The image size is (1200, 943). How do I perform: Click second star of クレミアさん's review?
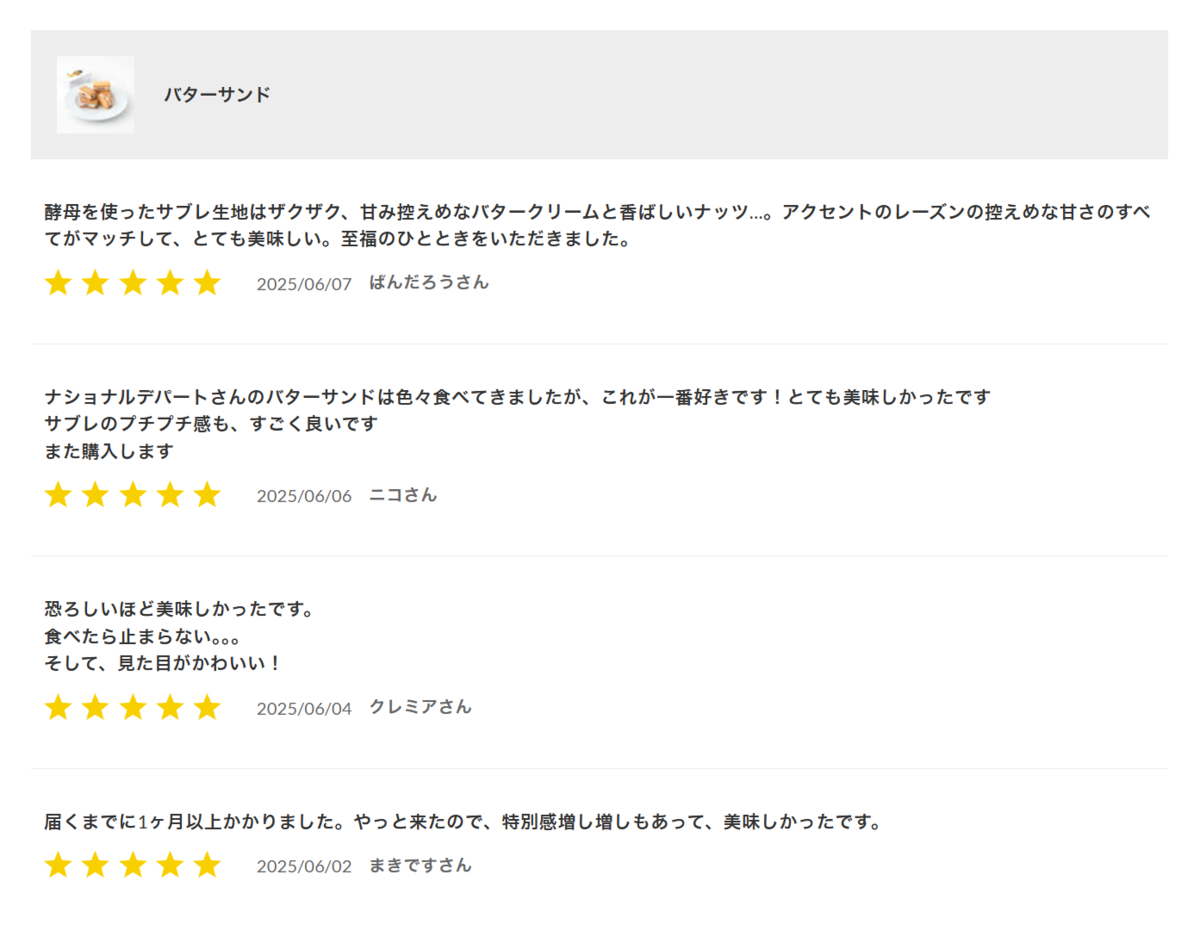point(95,708)
